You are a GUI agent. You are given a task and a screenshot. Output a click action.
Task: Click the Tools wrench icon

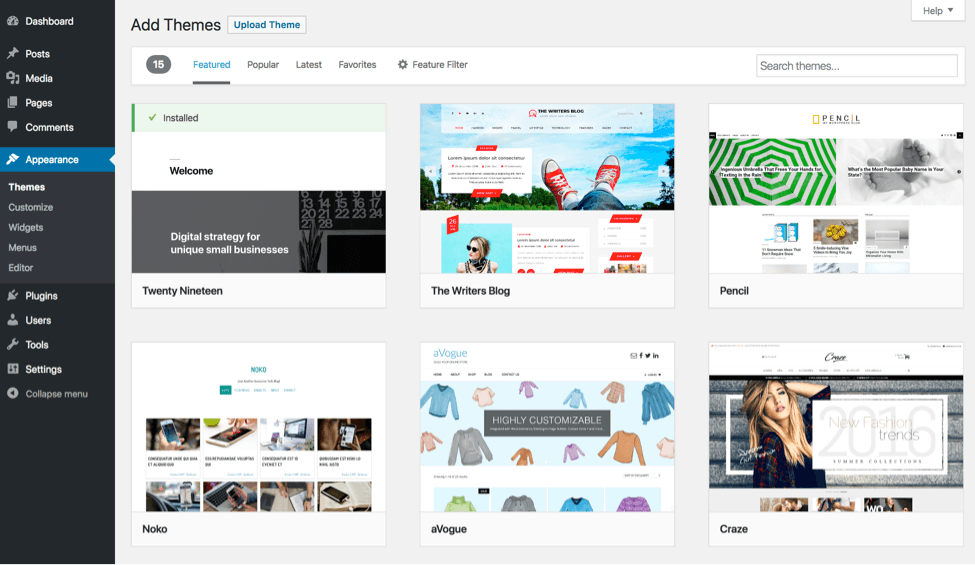click(12, 344)
